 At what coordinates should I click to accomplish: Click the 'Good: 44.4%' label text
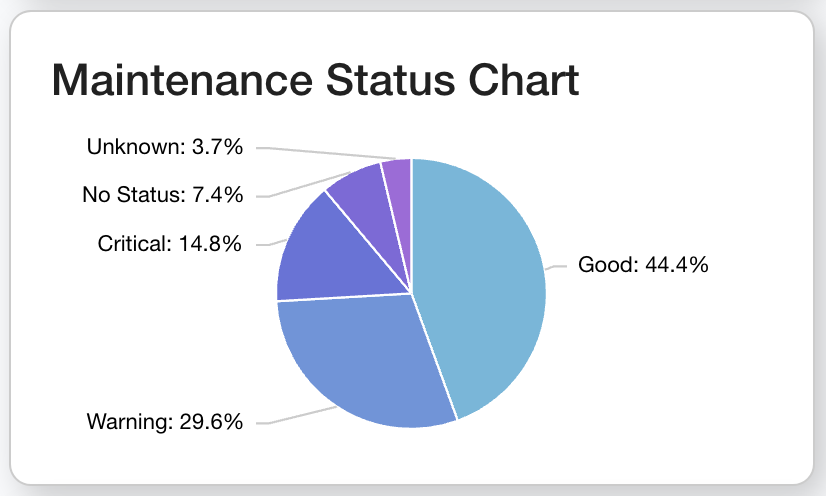(x=643, y=266)
